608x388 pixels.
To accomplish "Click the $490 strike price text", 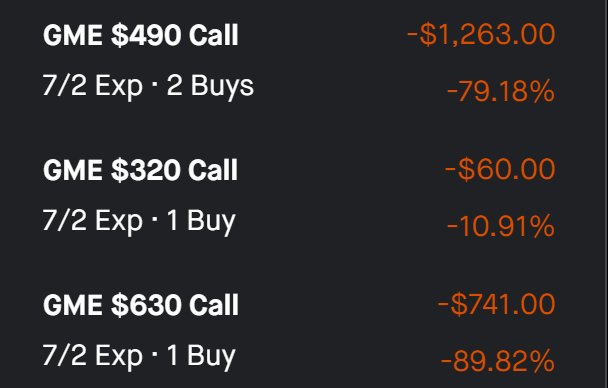I will [x=146, y=35].
